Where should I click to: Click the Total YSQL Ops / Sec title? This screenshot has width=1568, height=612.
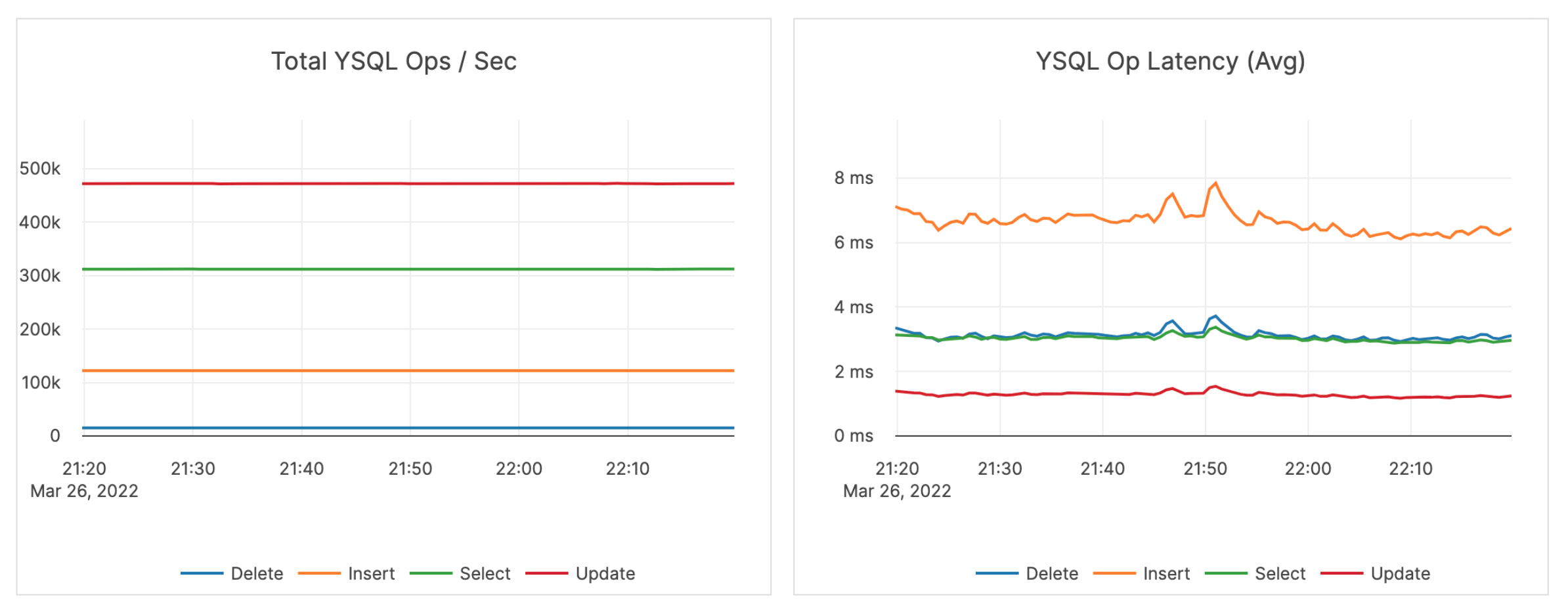394,61
